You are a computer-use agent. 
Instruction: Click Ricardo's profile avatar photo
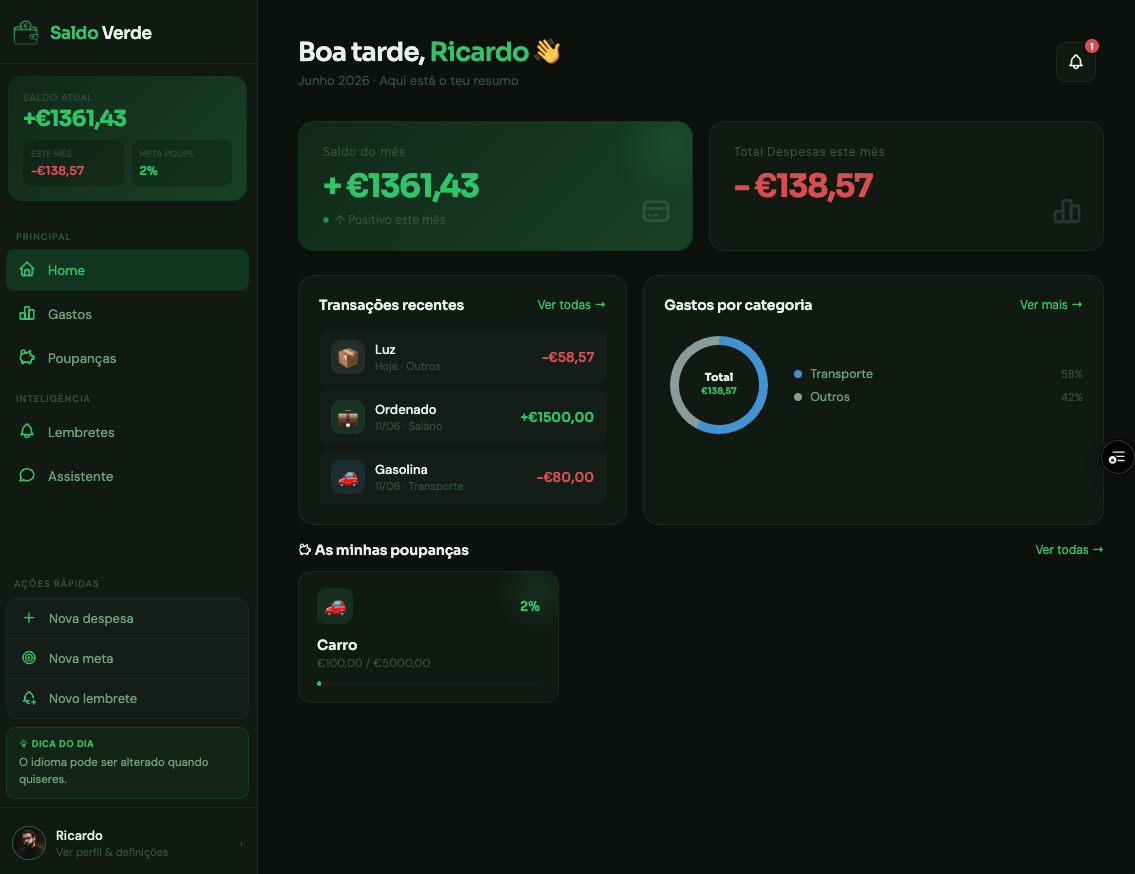(x=29, y=843)
